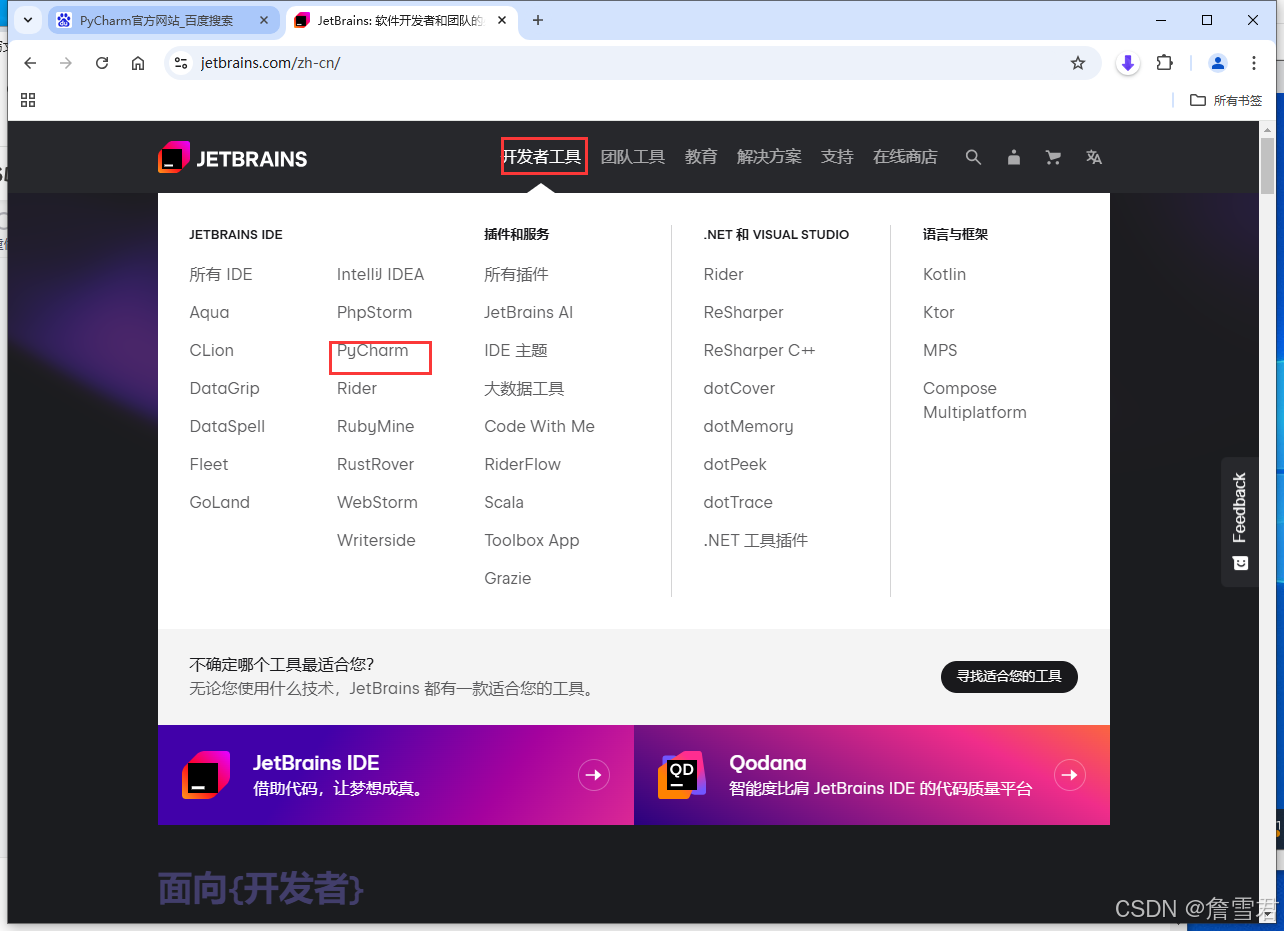Open the .NET 工具插件 link

756,541
